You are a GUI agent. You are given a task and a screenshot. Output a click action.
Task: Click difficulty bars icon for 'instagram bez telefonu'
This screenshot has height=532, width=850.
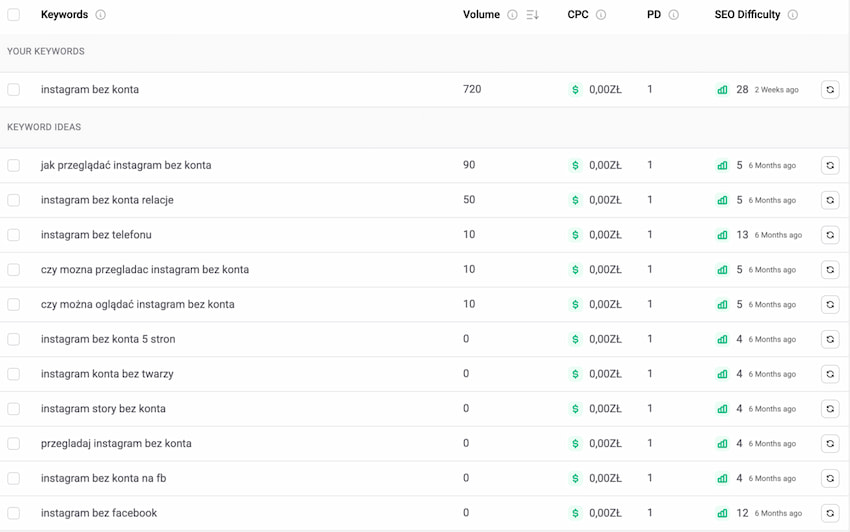722,235
